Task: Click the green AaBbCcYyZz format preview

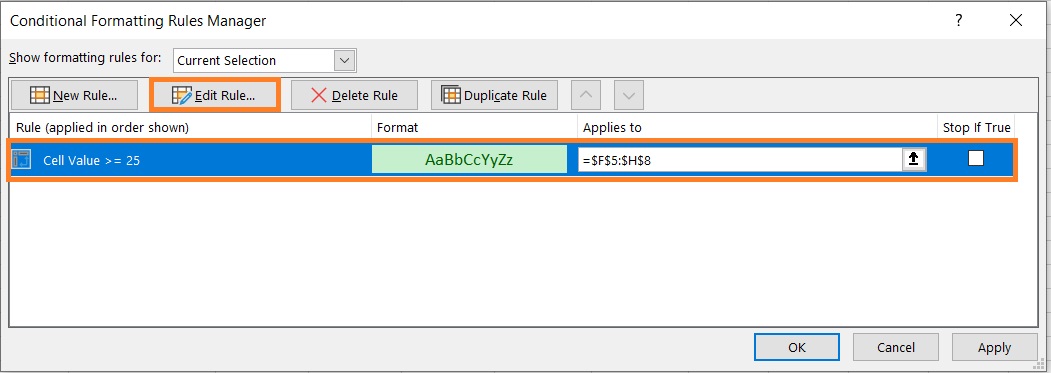Action: (469, 160)
